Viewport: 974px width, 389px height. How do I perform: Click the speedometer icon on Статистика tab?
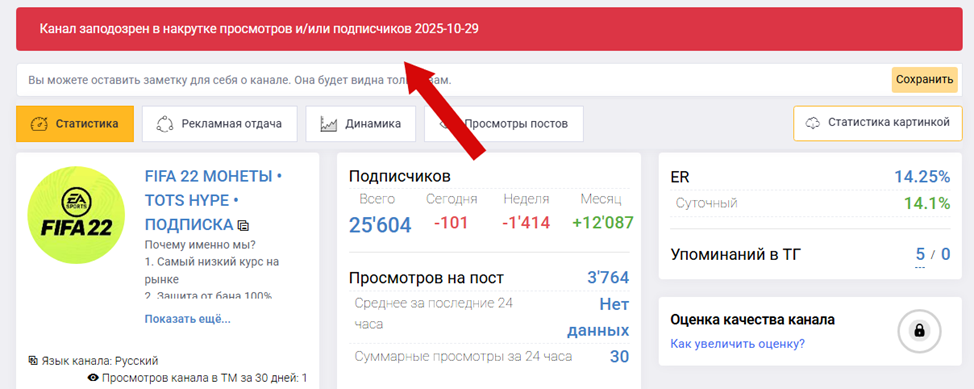(x=39, y=124)
